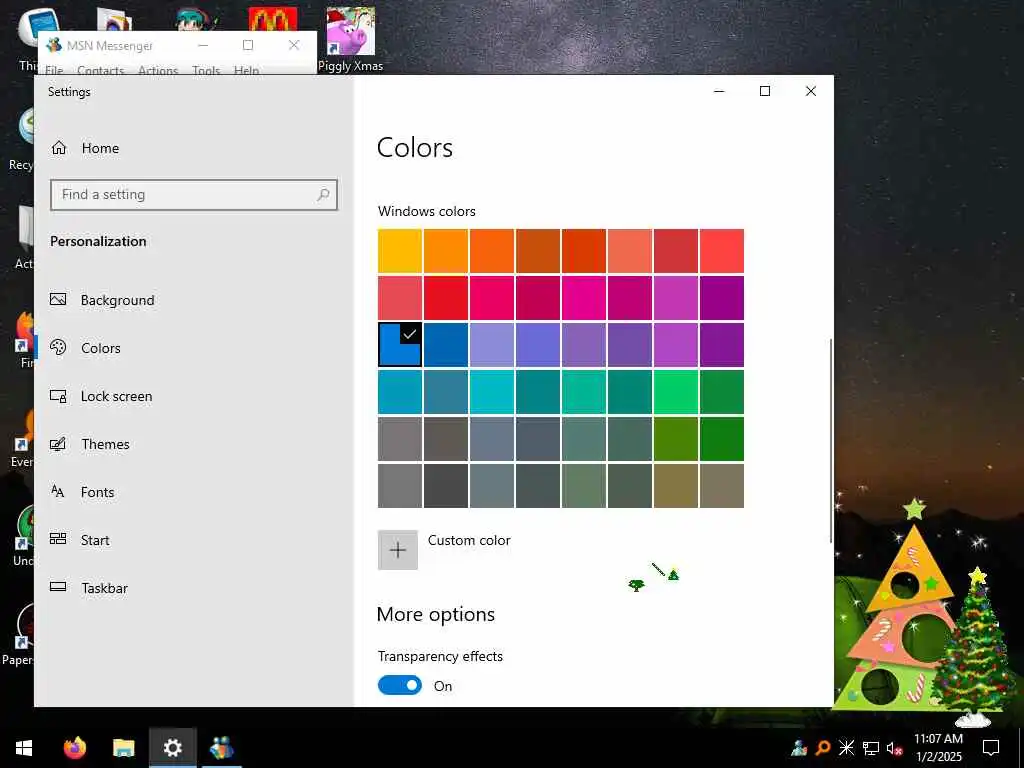Select the Piggly Xmas desktop shortcut

point(351,39)
